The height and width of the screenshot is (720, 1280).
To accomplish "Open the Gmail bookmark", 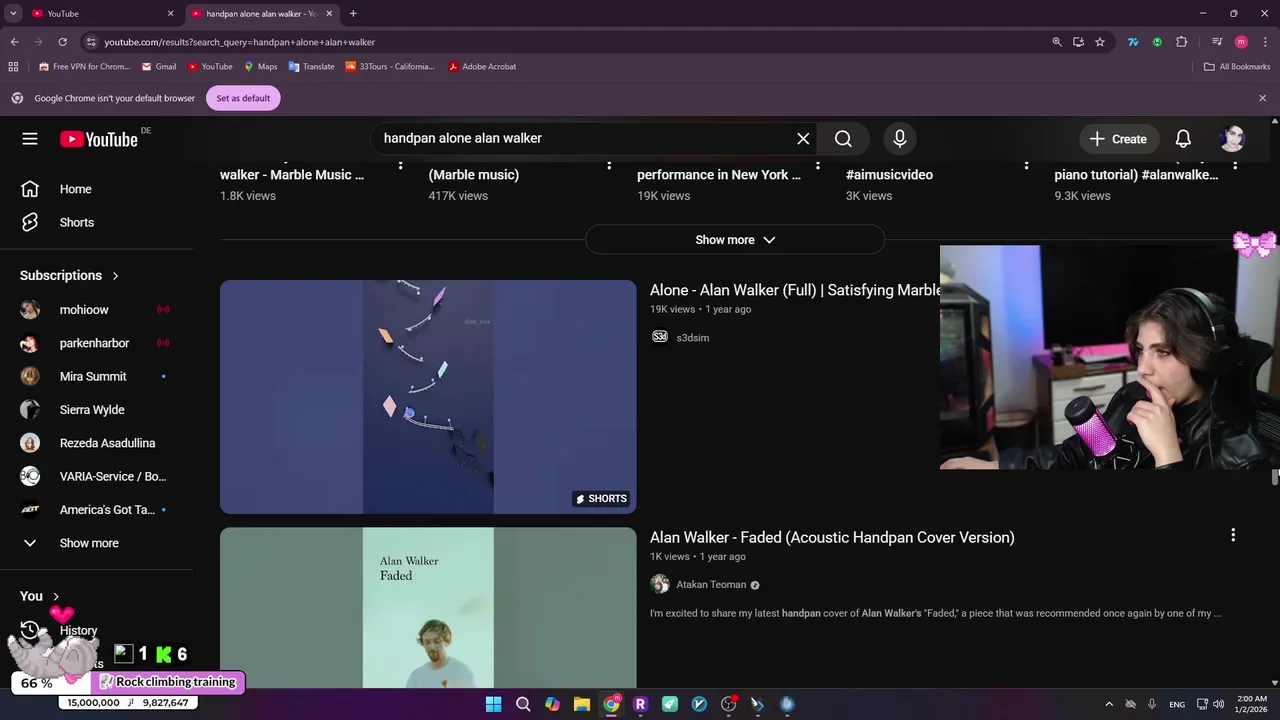I will click(x=159, y=67).
